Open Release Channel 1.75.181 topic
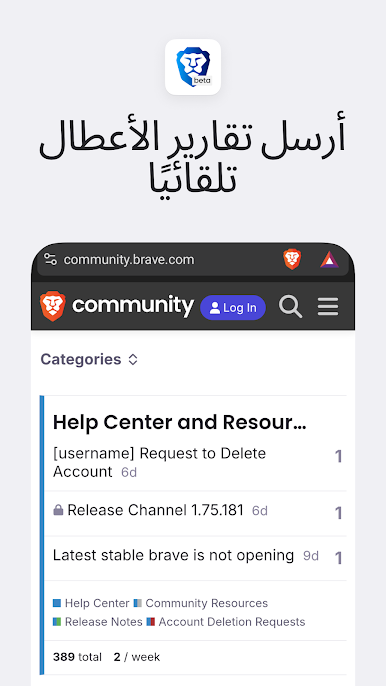This screenshot has width=386, height=686. [155, 510]
